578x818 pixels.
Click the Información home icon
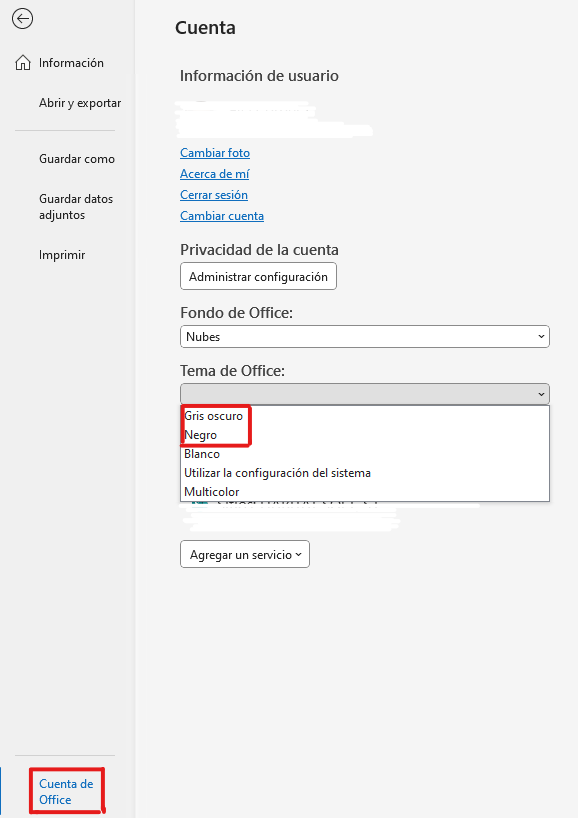(x=22, y=63)
